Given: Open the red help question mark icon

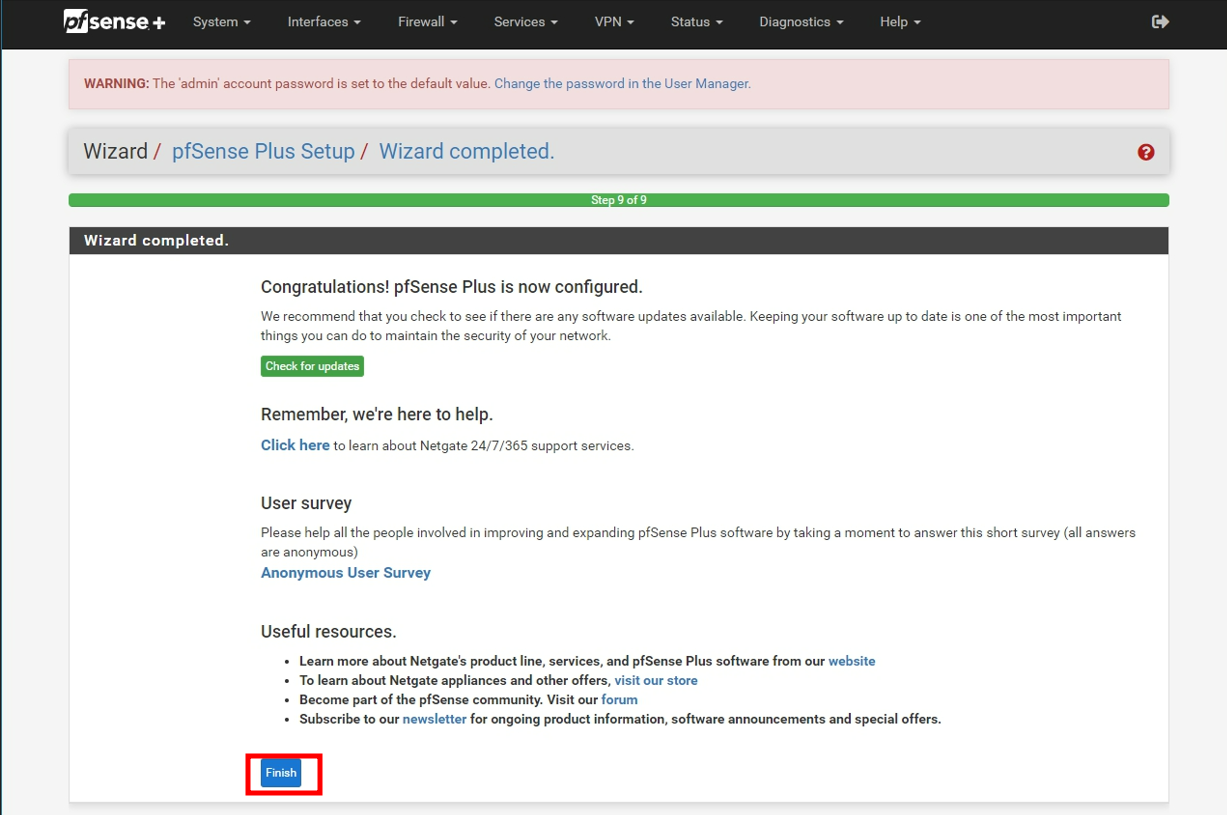Looking at the screenshot, I should coord(1146,152).
